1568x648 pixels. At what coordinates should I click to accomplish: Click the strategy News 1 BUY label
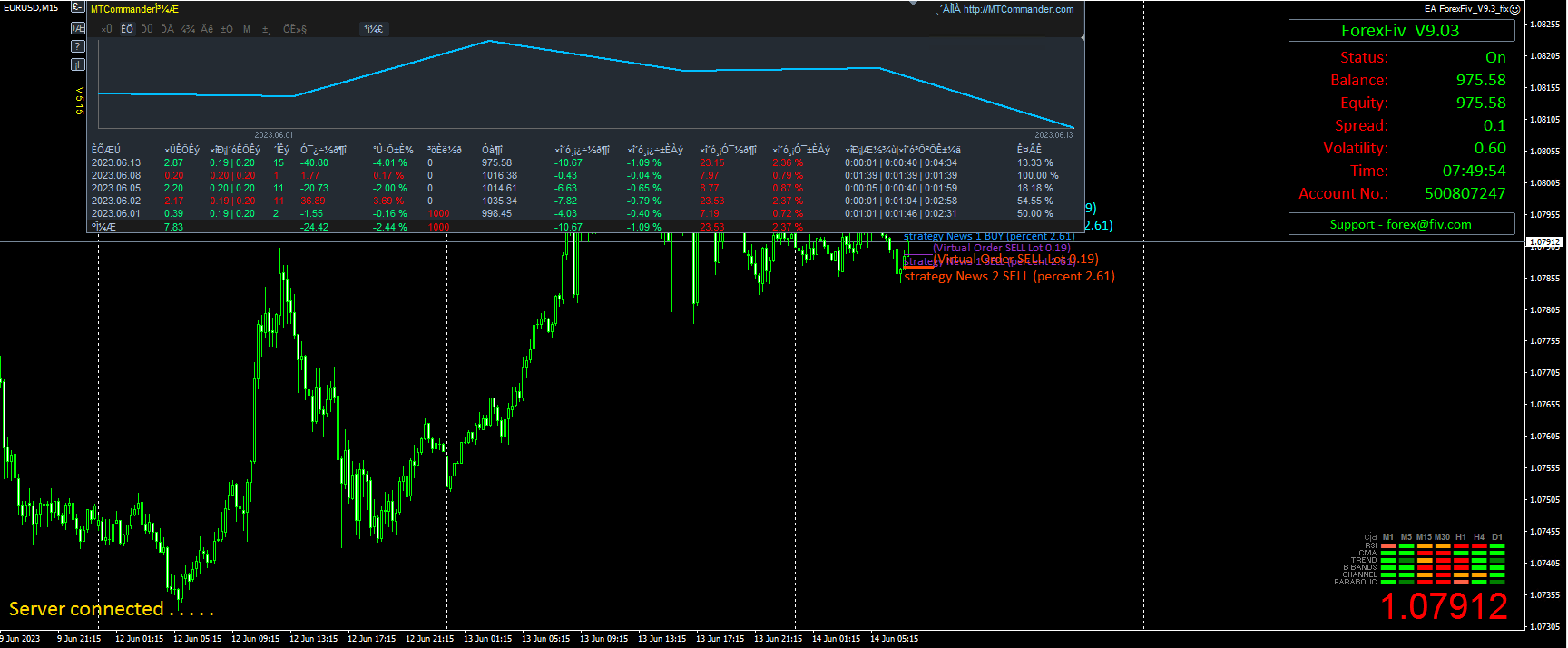[x=989, y=236]
